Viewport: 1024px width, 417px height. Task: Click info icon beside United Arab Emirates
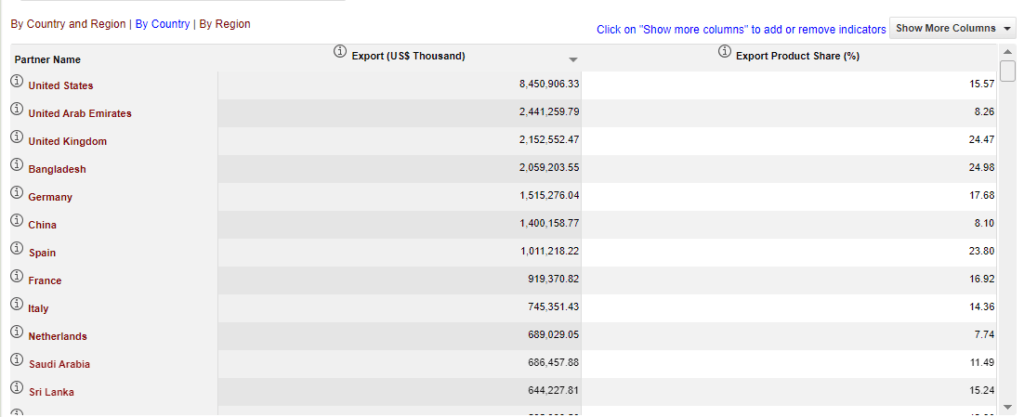click(x=17, y=110)
